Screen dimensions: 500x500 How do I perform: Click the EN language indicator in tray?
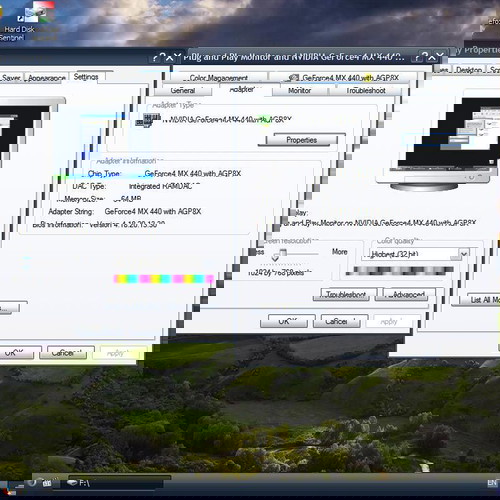[x=492, y=483]
